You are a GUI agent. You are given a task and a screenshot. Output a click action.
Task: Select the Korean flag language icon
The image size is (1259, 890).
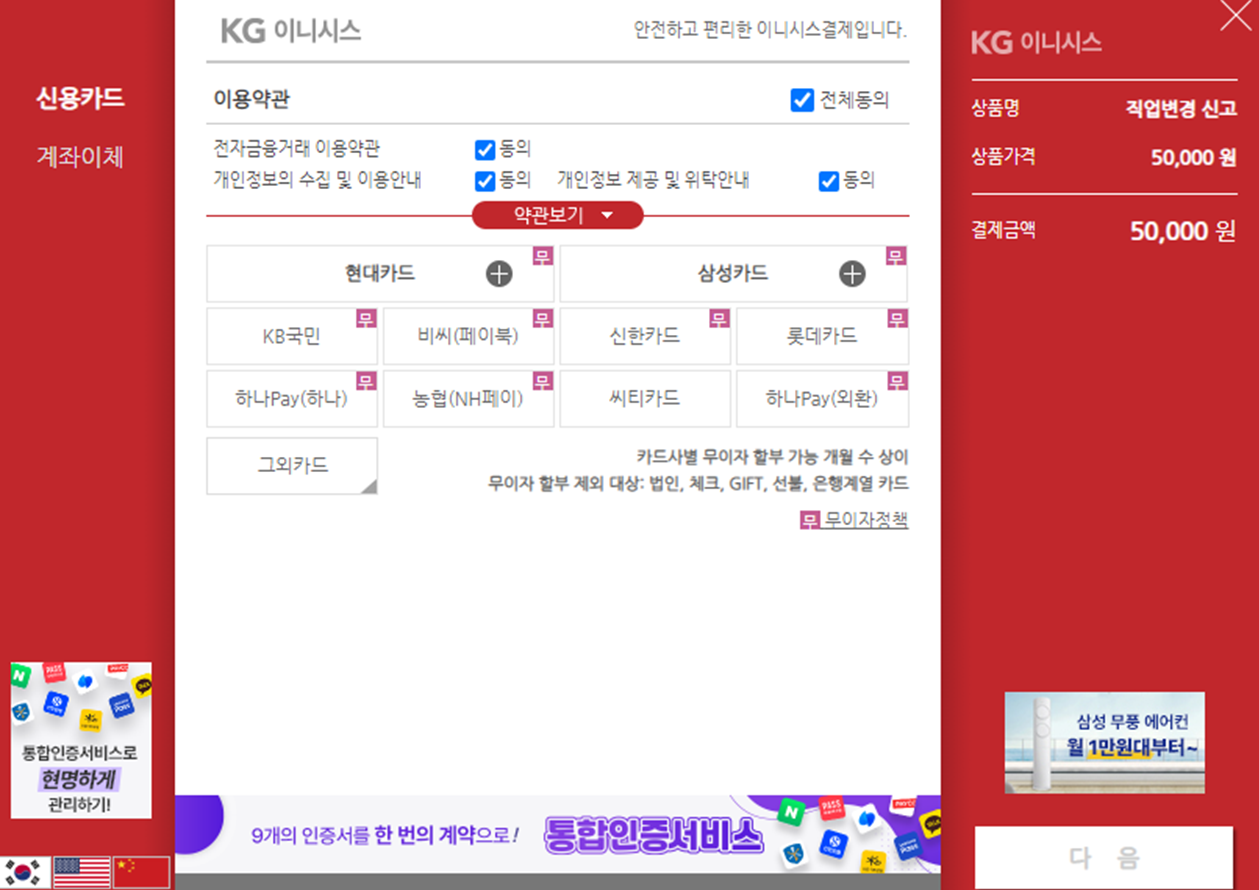tap(25, 872)
